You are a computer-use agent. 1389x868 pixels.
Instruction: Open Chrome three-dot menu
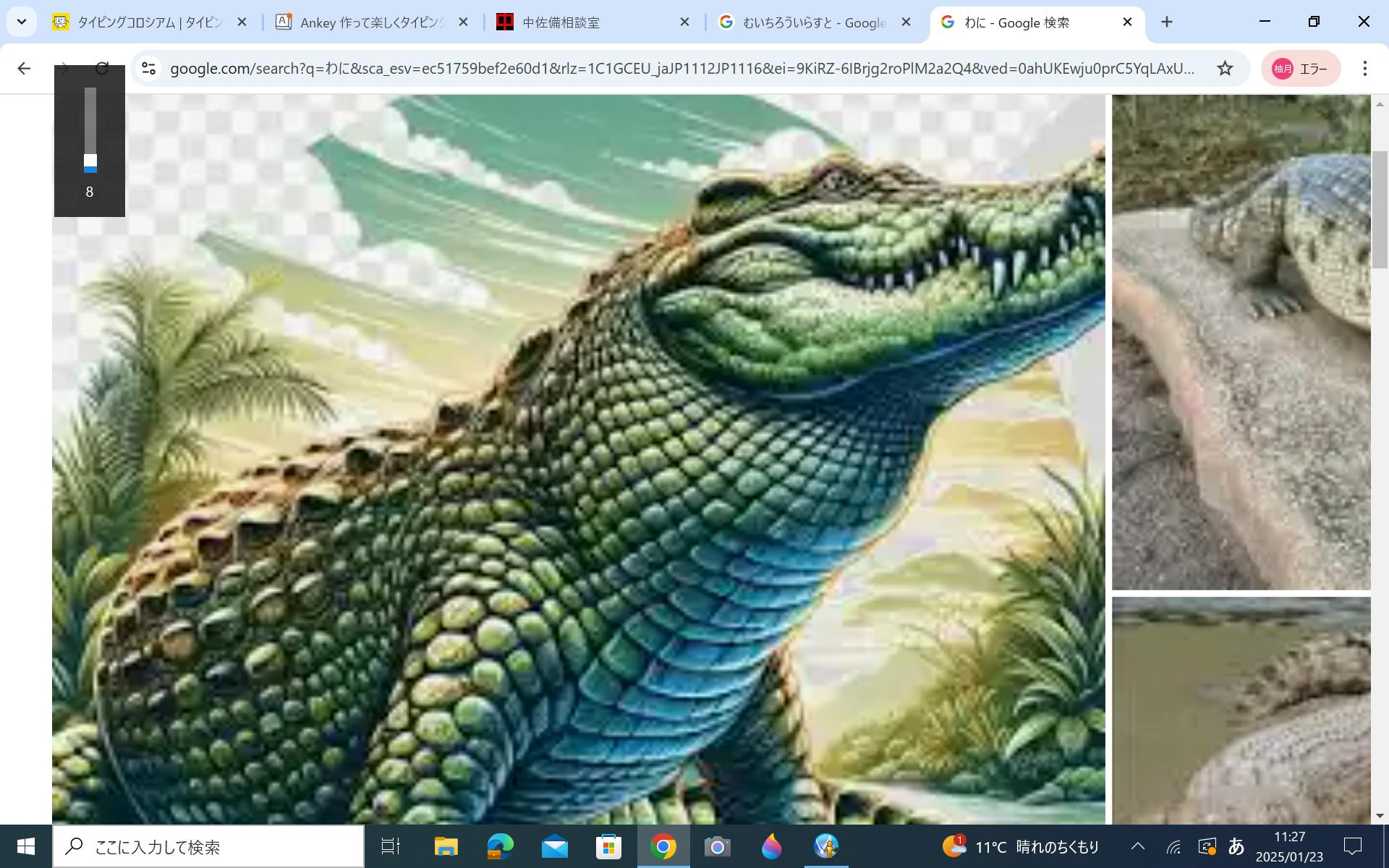(1364, 69)
